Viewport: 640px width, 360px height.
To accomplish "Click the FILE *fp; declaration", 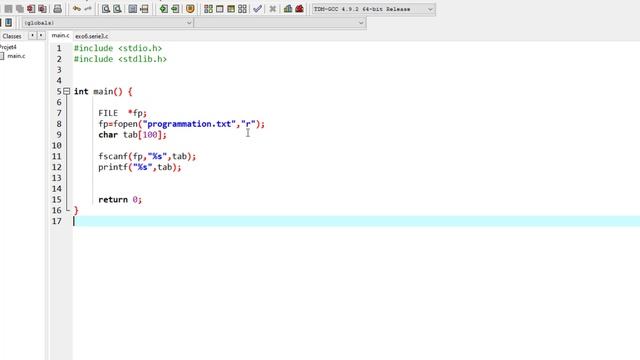I will (122, 113).
